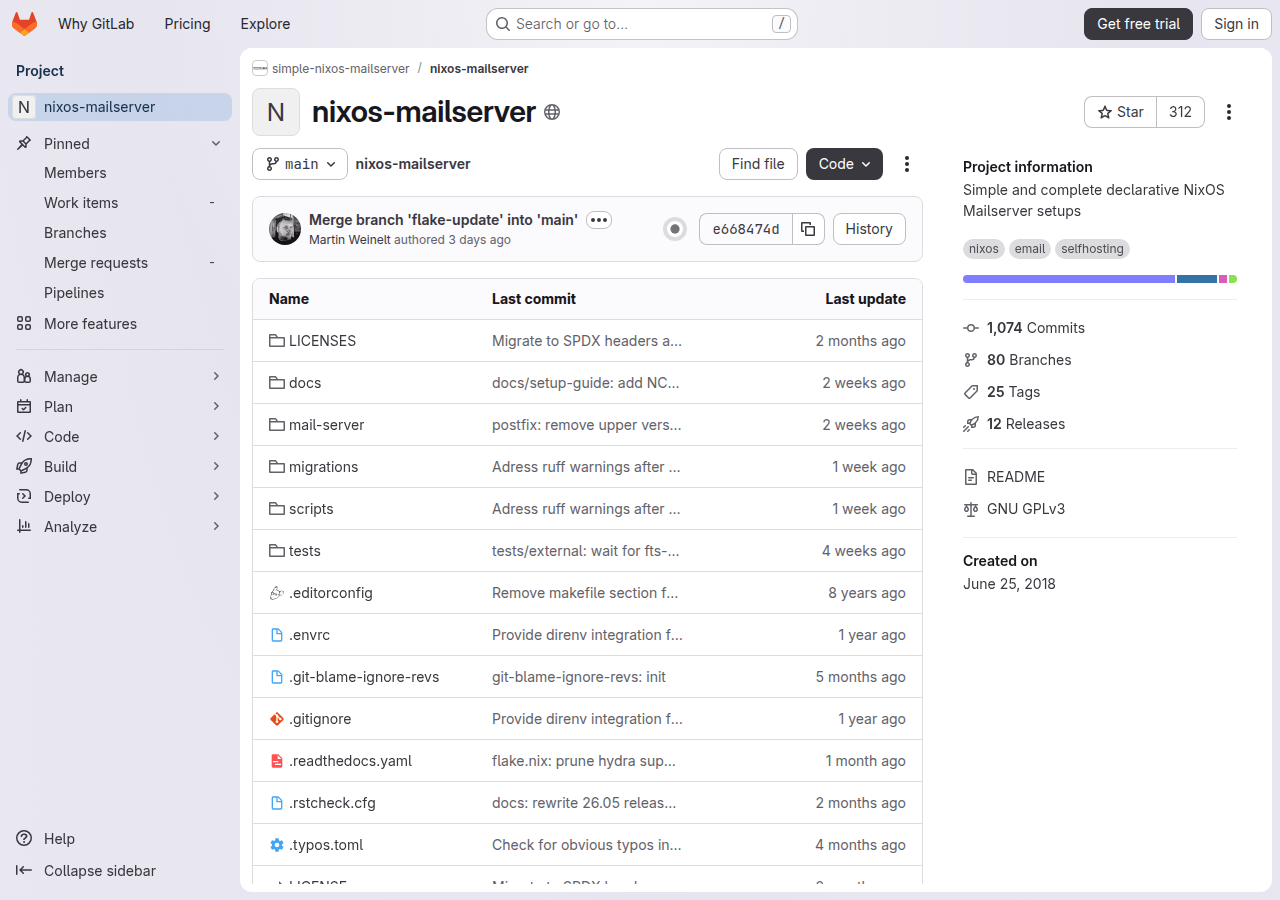Click the public visibility globe icon

point(552,112)
